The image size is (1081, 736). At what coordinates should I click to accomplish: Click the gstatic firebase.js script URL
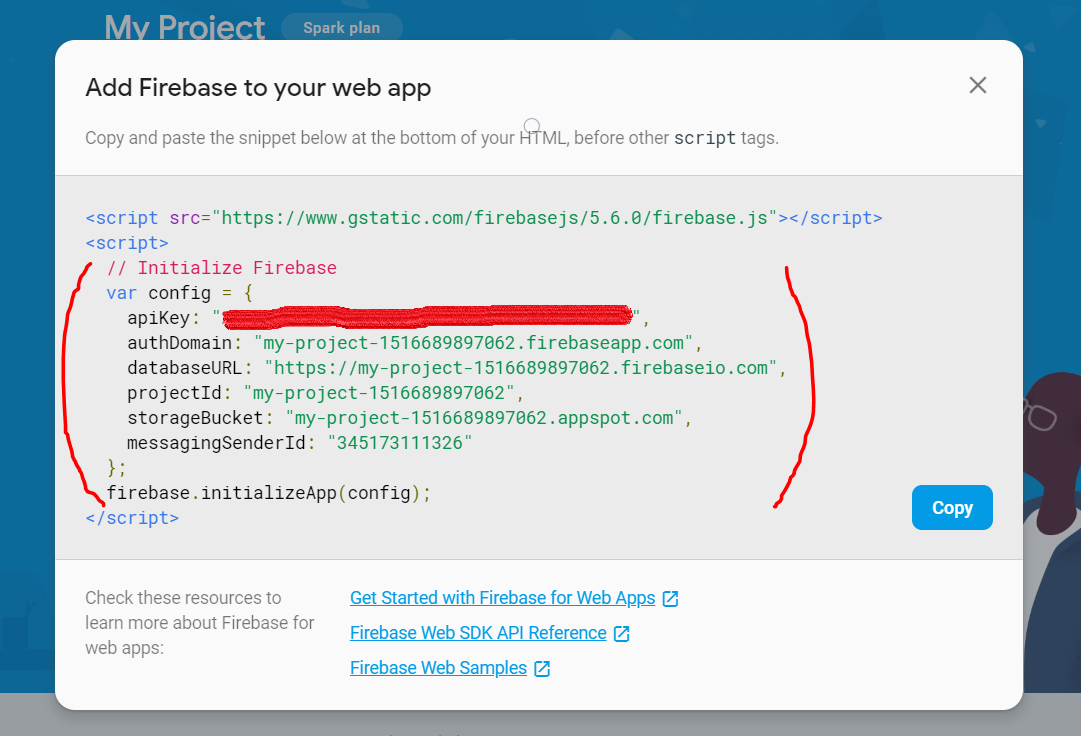click(494, 218)
